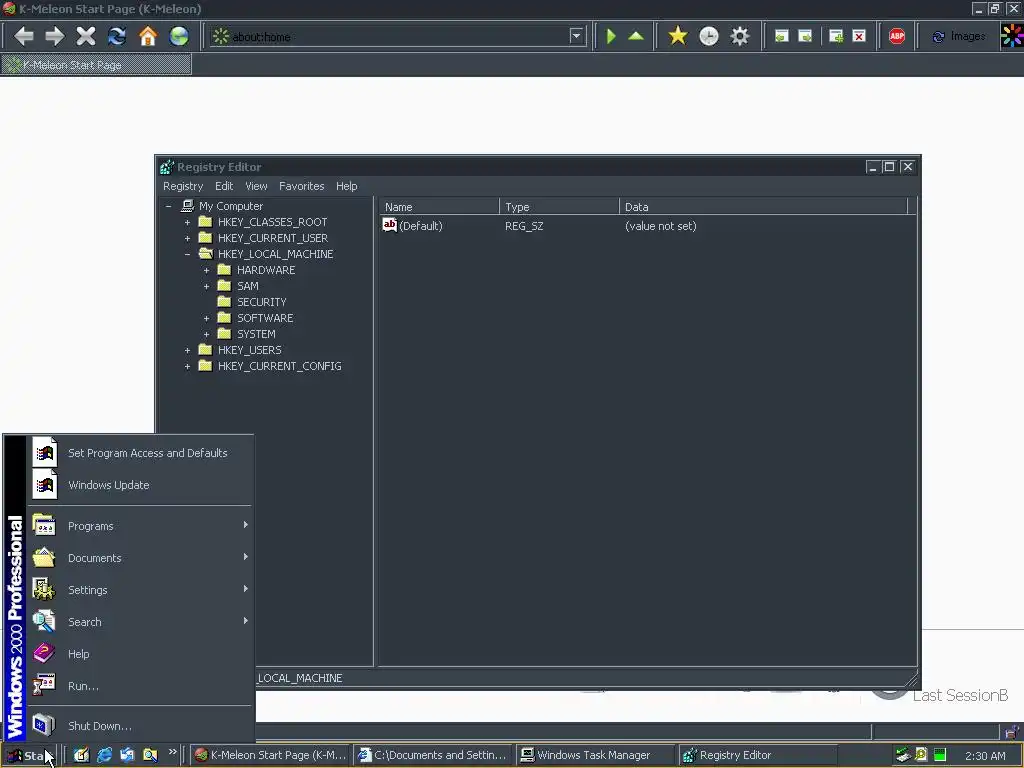
Task: Expand HKEY_CLASSES_ROOT key
Action: point(187,222)
